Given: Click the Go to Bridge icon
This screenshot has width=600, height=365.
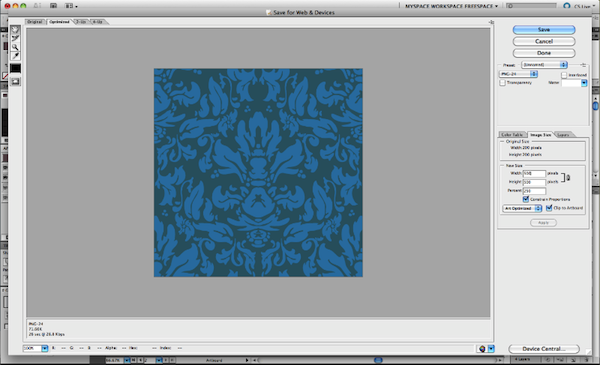Looking at the screenshot, I should click(x=53, y=6).
